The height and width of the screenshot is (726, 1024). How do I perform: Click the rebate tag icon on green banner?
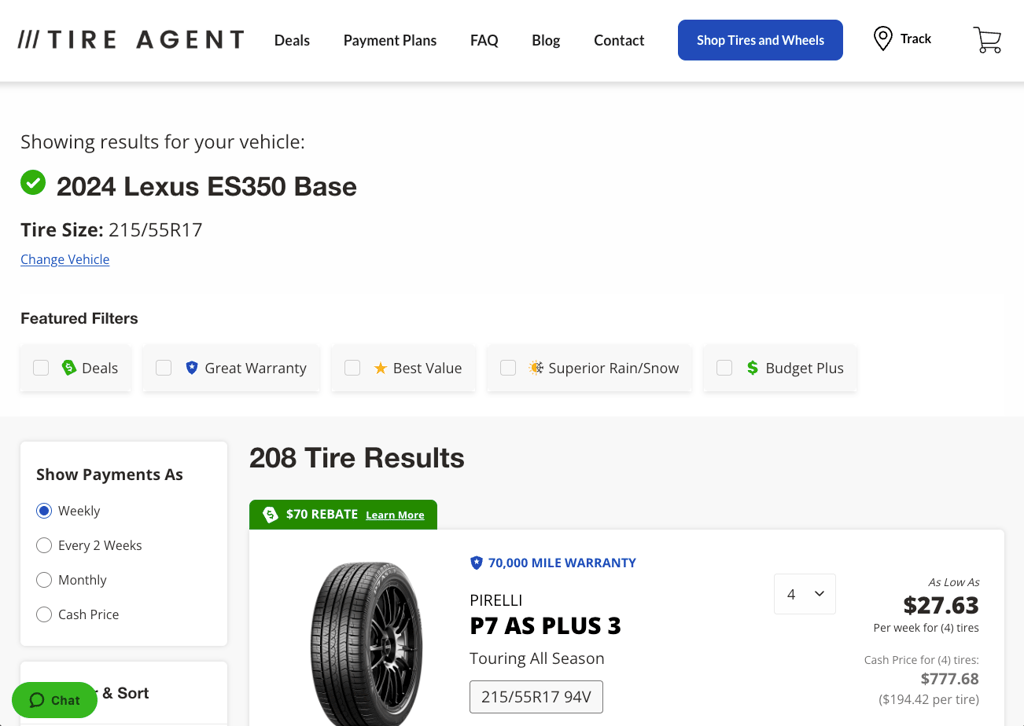[270, 514]
